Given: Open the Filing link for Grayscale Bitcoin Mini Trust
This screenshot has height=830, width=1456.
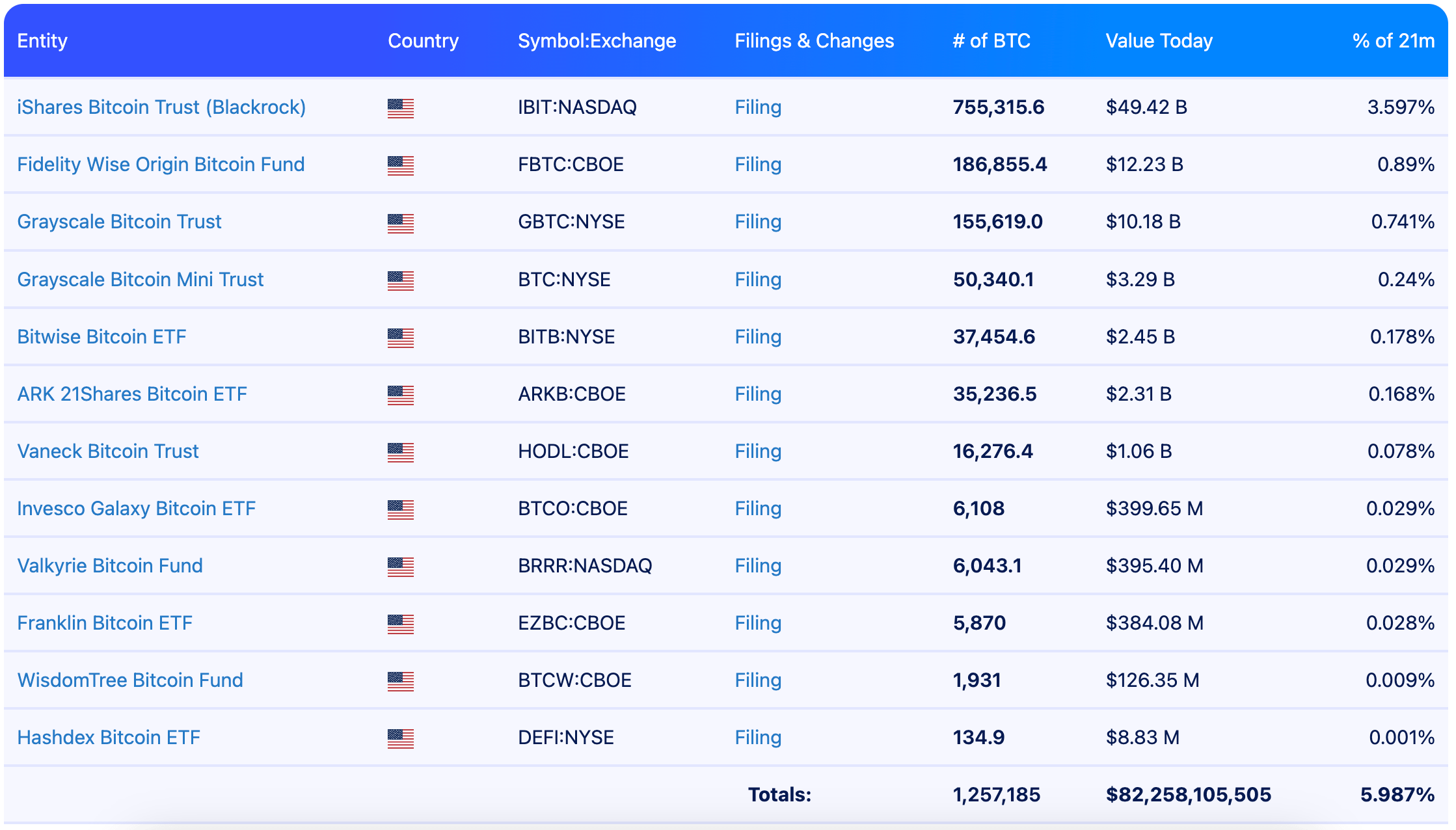Looking at the screenshot, I should click(x=758, y=280).
